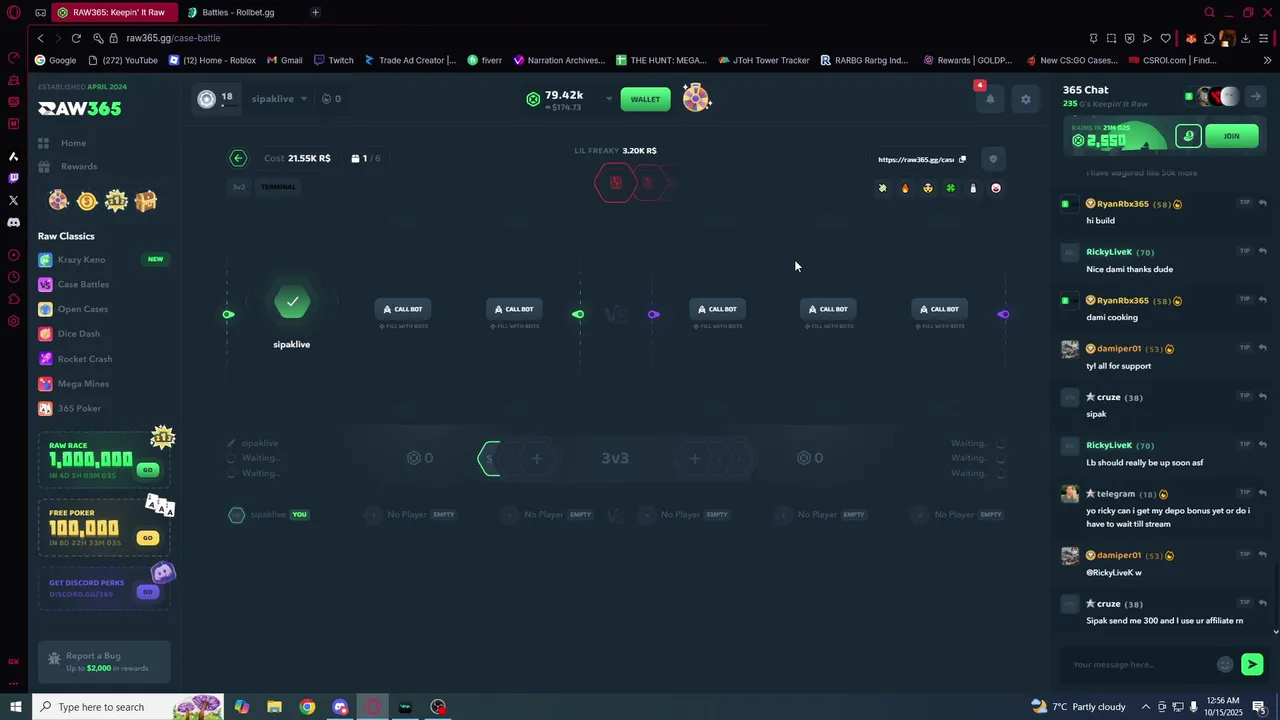Open the settings gear in header
The width and height of the screenshot is (1280, 720).
coord(1025,99)
